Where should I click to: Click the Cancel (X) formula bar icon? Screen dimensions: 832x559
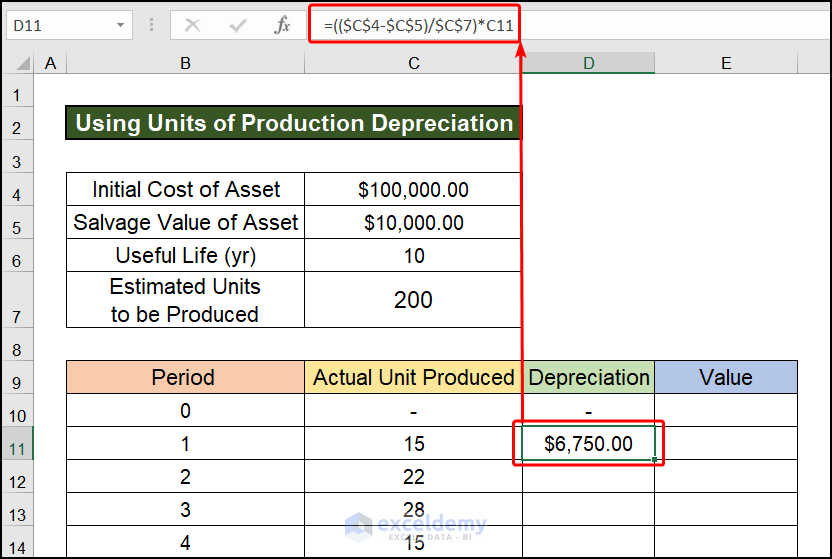192,25
